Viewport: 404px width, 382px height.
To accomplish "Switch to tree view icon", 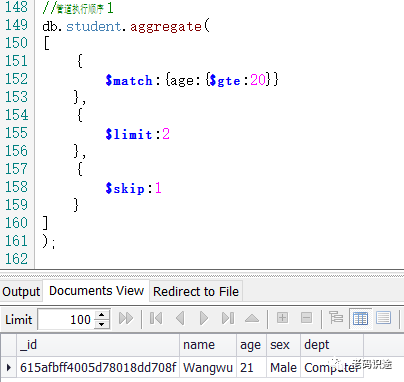I will point(336,318).
